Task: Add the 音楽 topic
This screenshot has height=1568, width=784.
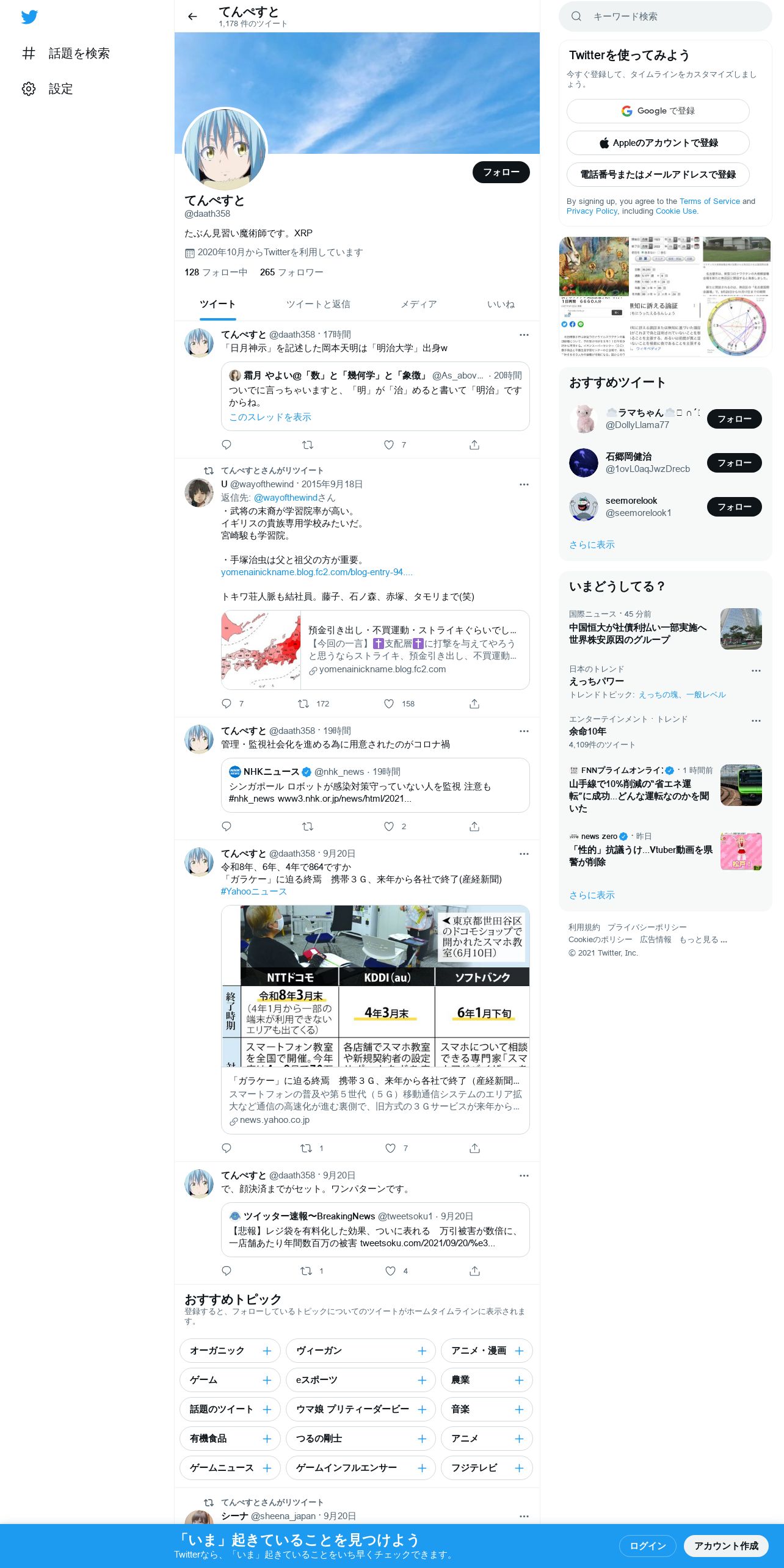Action: coord(519,1409)
